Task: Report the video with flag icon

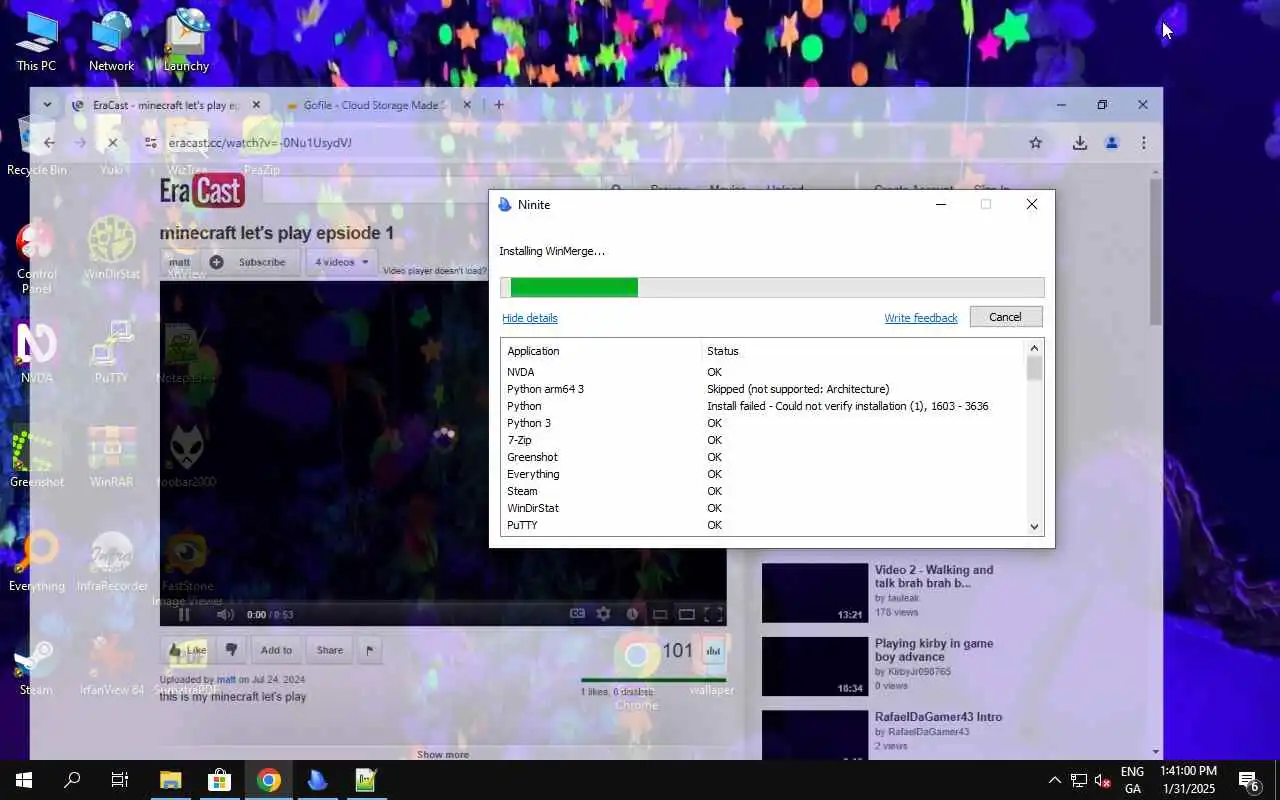Action: 369,650
